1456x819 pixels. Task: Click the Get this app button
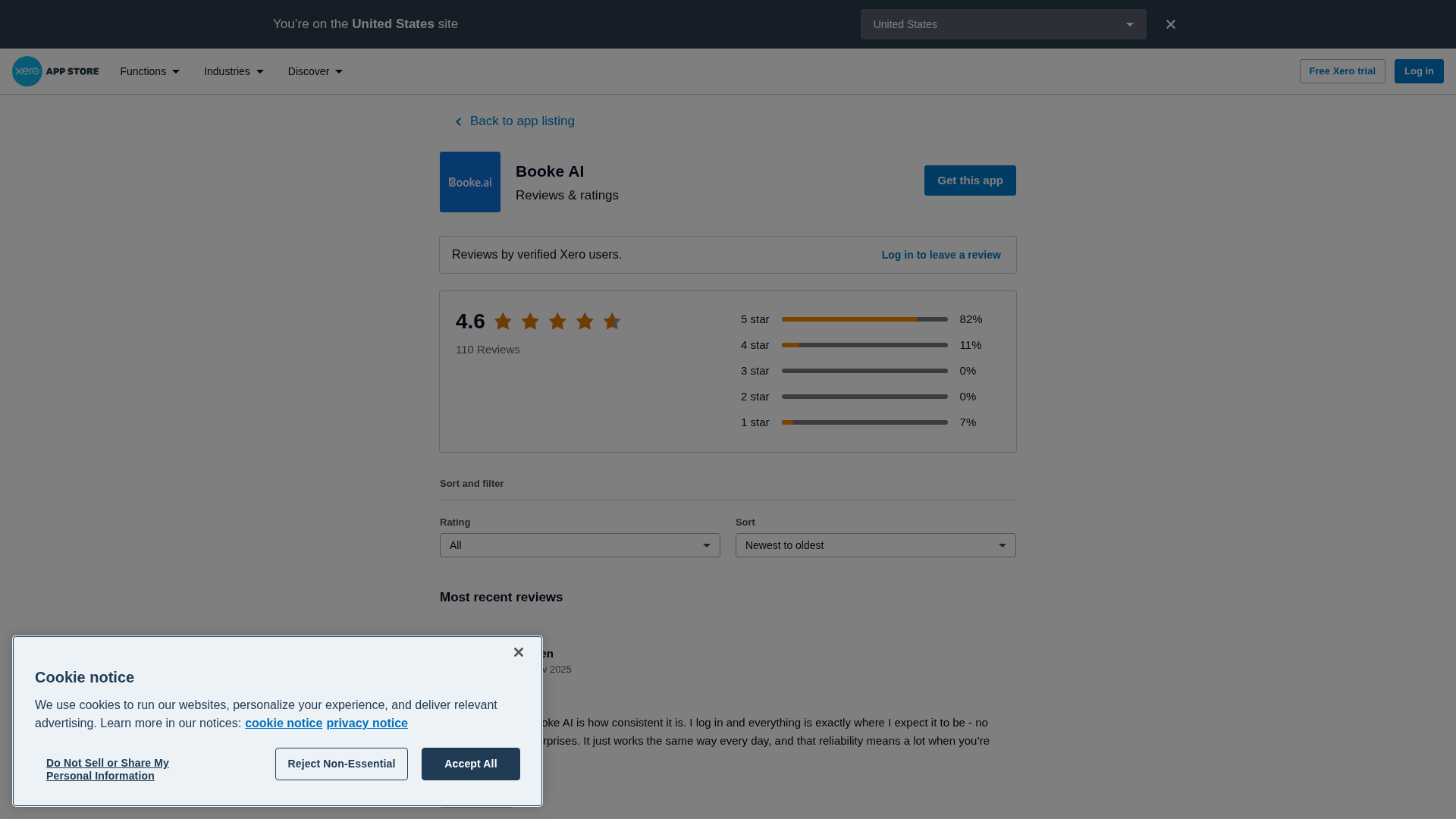[969, 180]
